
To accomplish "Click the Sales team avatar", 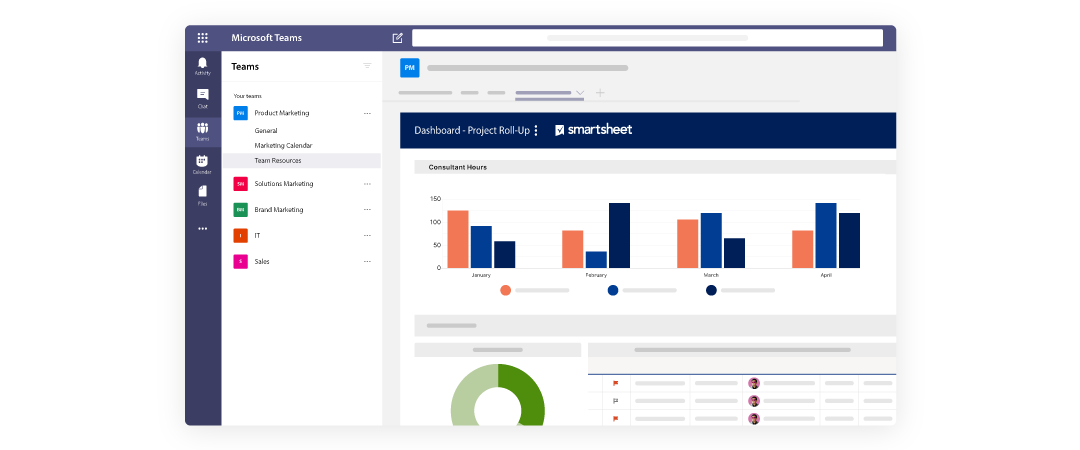I will pyautogui.click(x=240, y=262).
